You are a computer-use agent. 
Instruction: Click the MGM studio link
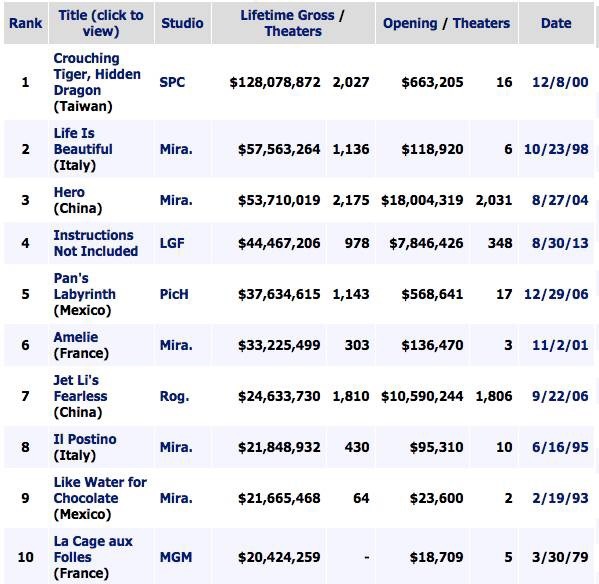coord(176,557)
